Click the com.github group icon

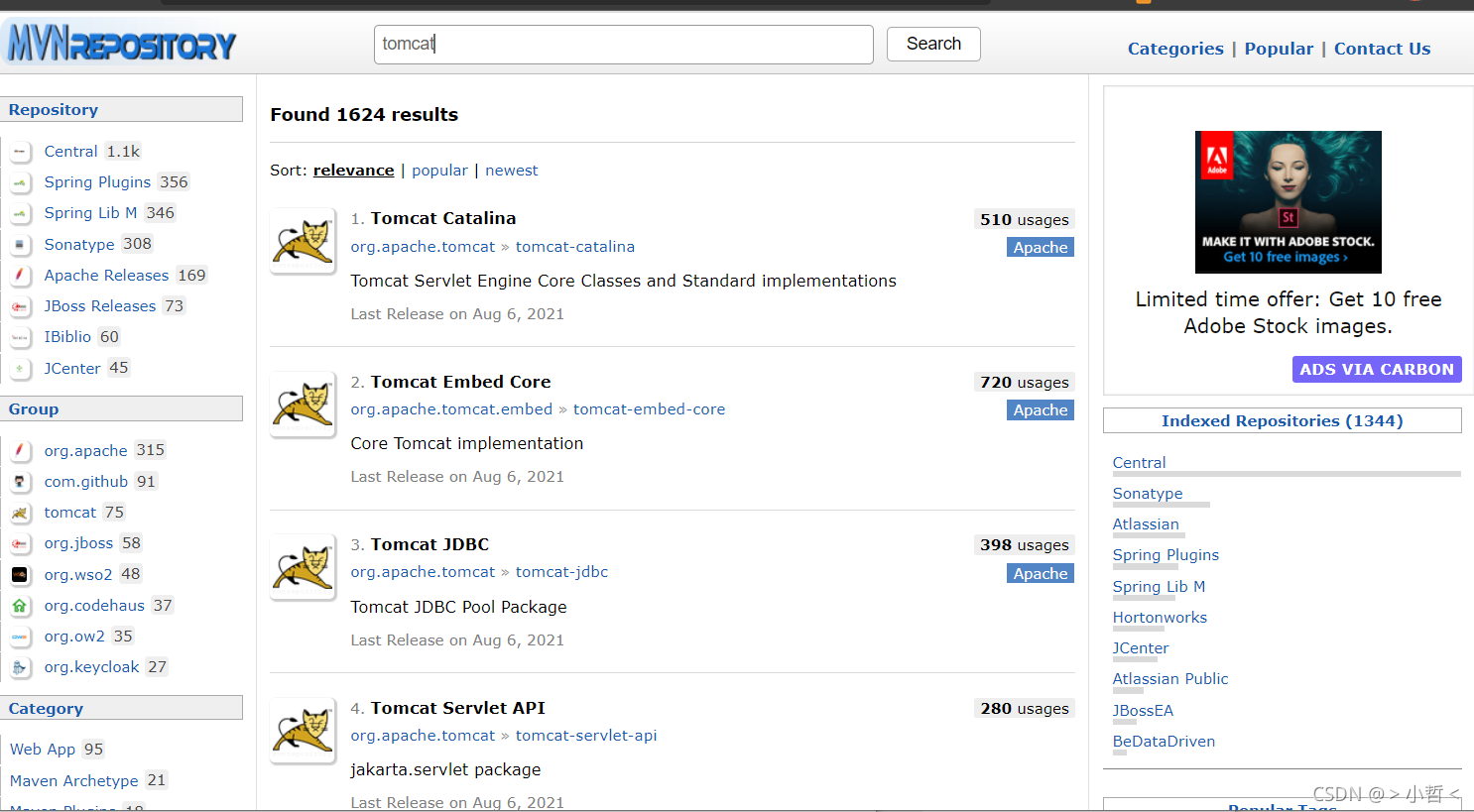pos(20,482)
